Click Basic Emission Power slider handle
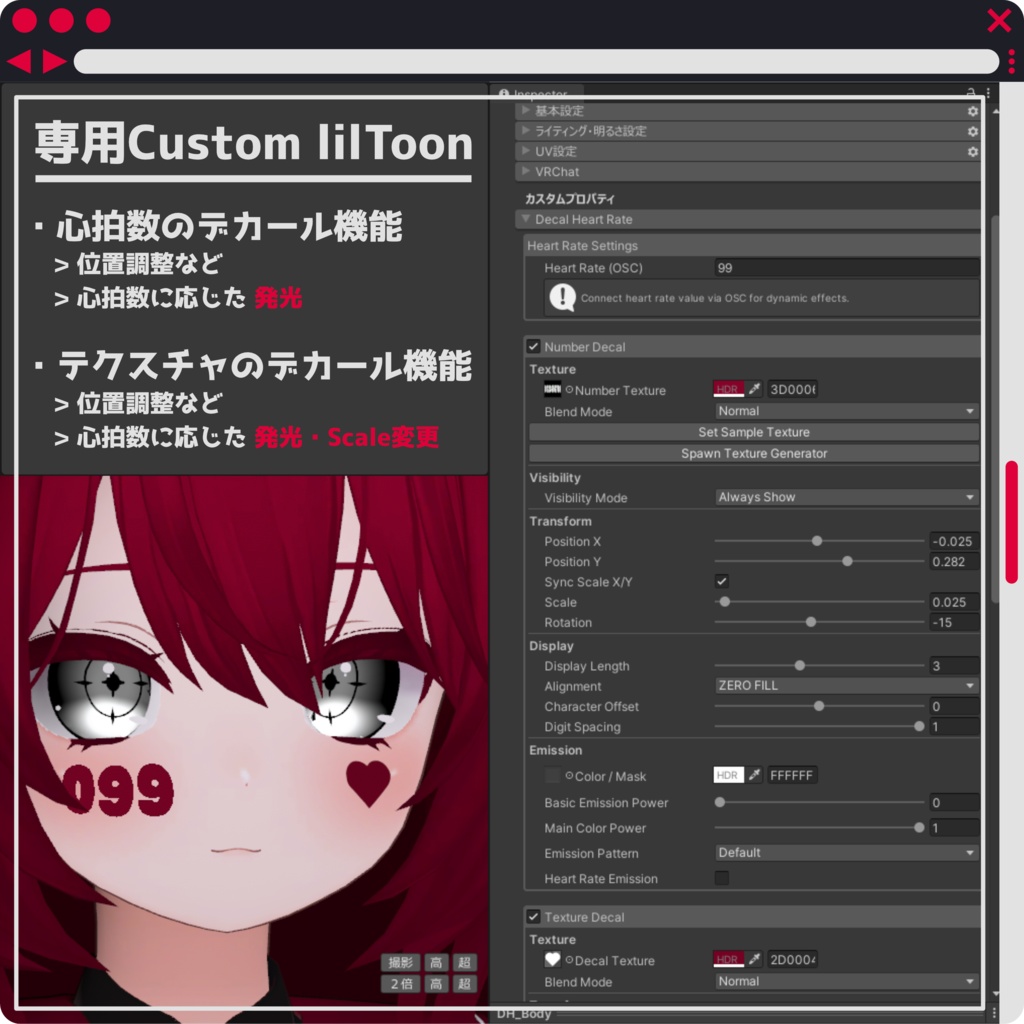The width and height of the screenshot is (1024, 1024). click(720, 802)
